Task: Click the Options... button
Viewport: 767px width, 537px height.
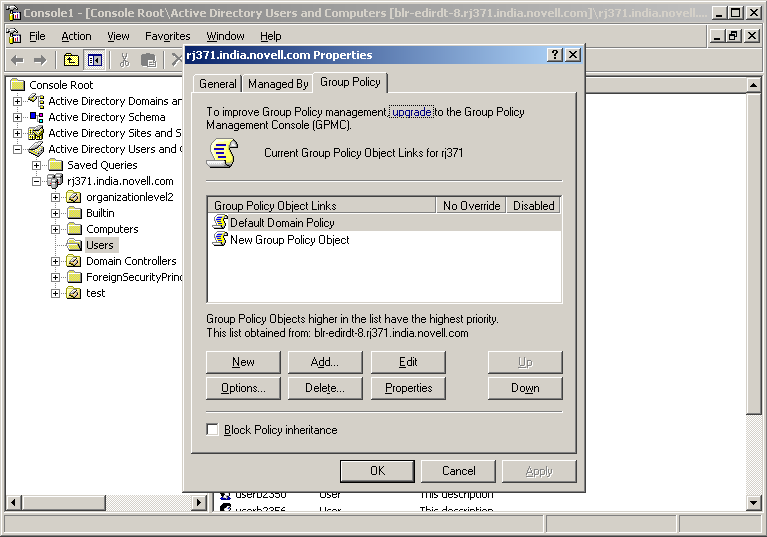Action: click(x=243, y=388)
